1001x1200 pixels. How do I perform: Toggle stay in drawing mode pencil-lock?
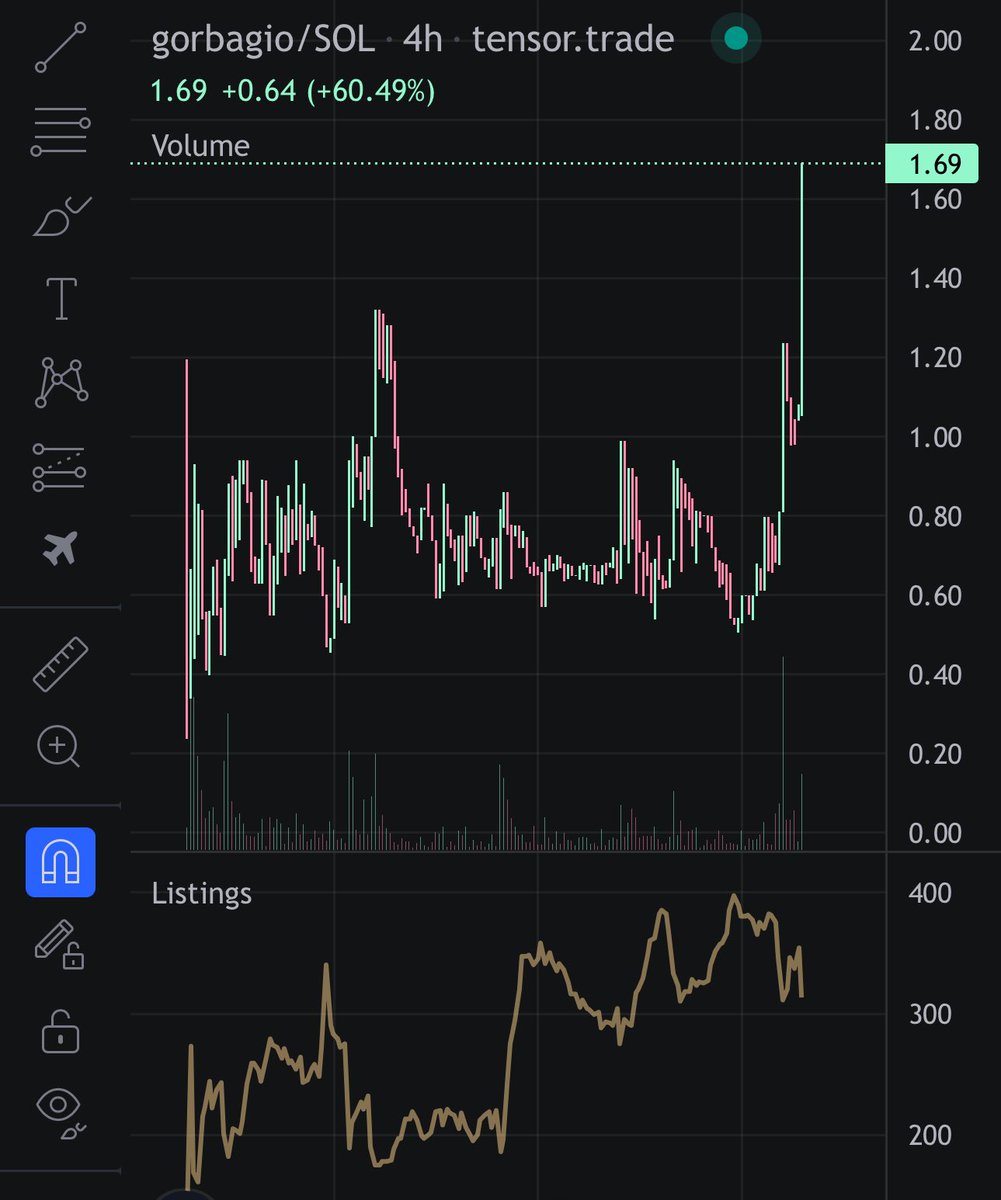60,944
